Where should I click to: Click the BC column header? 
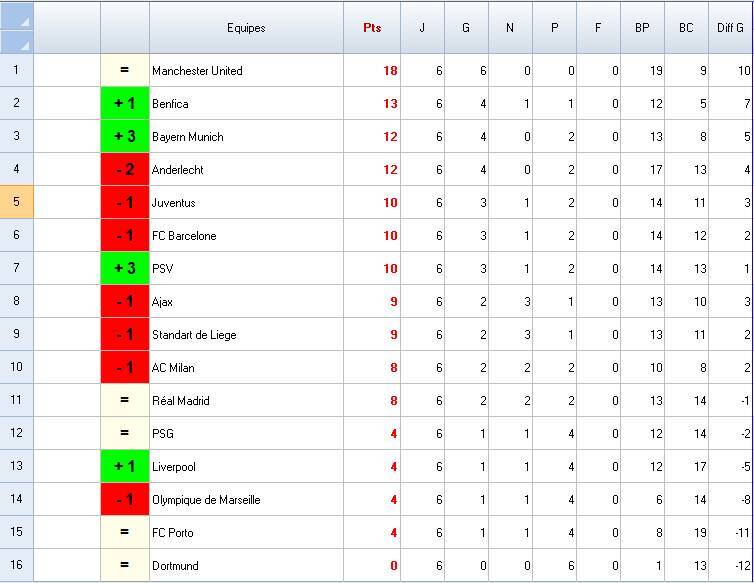click(x=686, y=28)
